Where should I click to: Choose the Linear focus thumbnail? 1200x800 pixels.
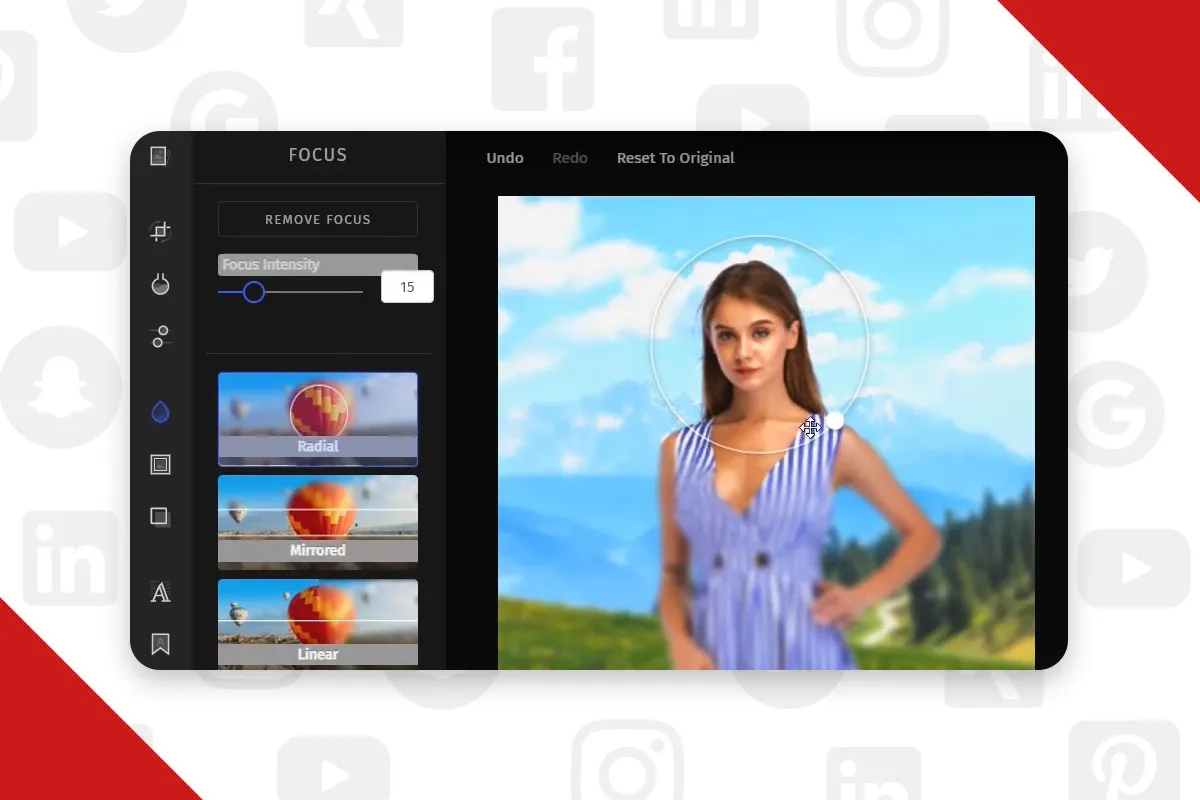(x=318, y=624)
